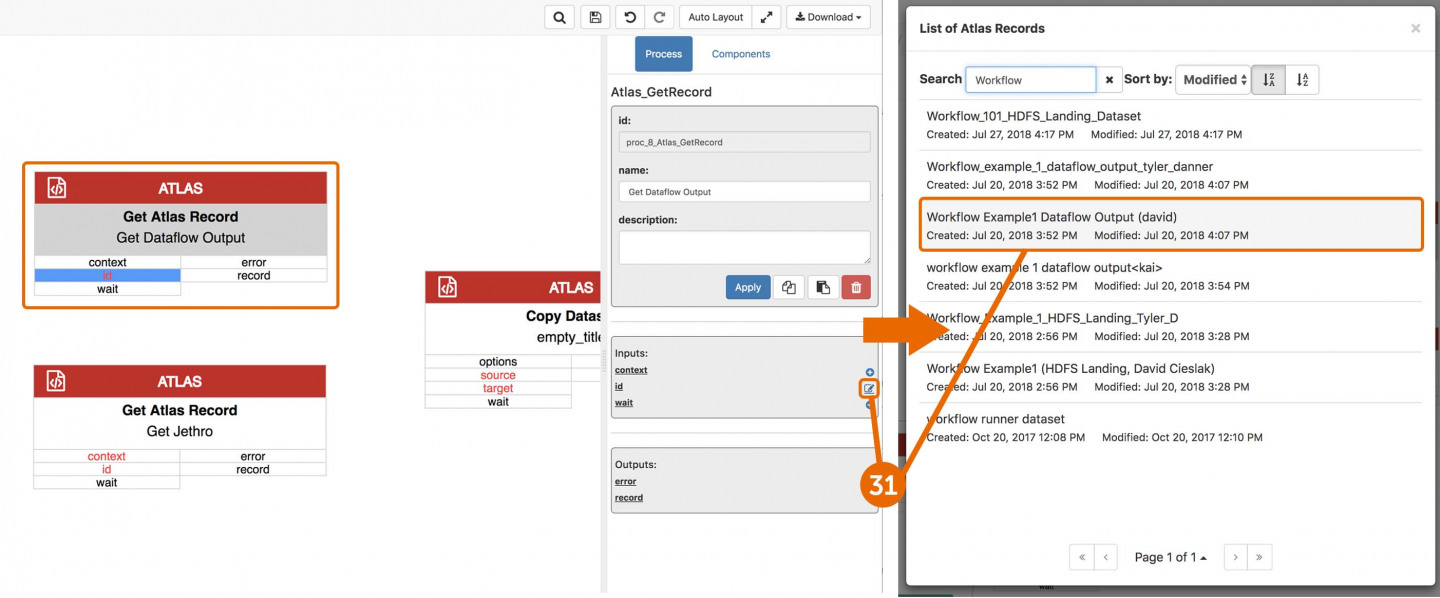Open the Download dropdown menu
The height and width of the screenshot is (598, 1440).
click(x=828, y=17)
